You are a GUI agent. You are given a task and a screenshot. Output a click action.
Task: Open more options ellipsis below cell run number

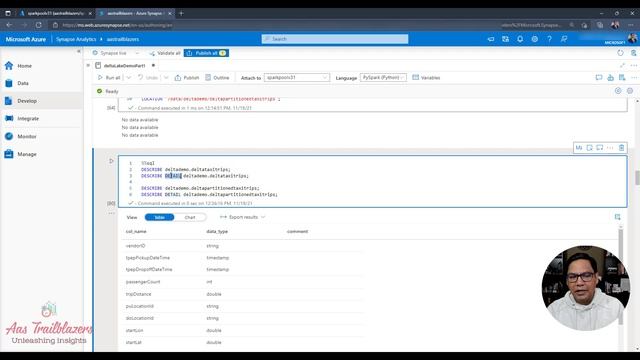click(111, 213)
